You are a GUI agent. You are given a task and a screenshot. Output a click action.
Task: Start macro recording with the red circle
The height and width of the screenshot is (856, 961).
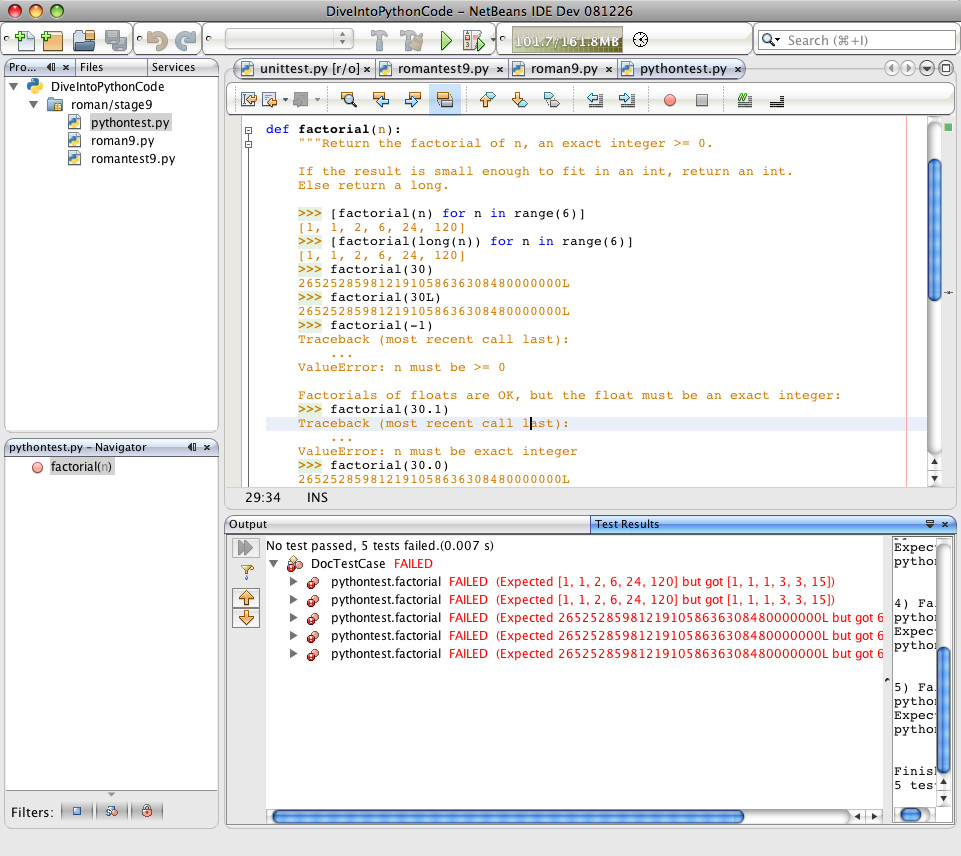[x=670, y=100]
